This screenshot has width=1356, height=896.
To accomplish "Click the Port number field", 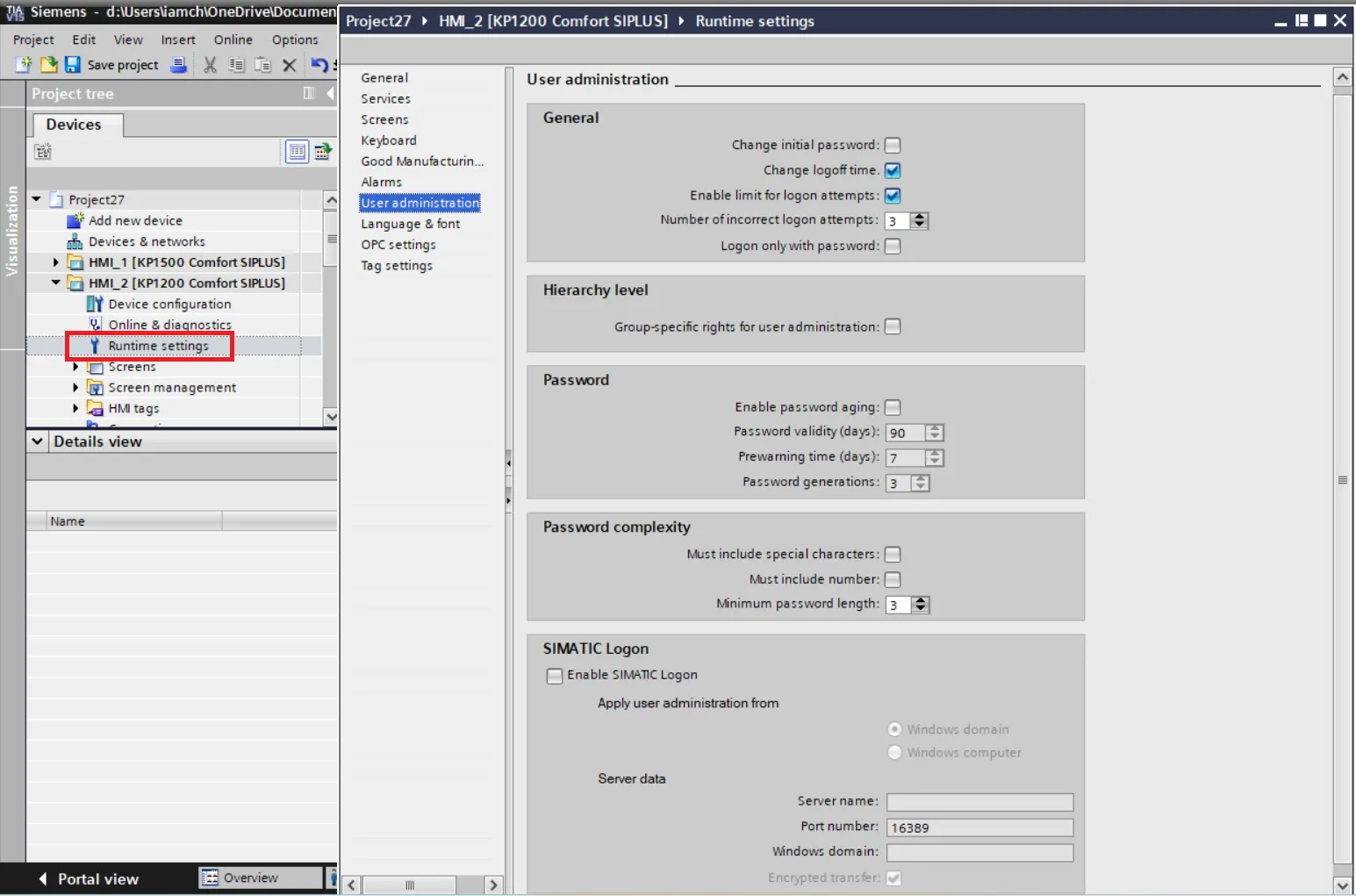I will pos(979,828).
